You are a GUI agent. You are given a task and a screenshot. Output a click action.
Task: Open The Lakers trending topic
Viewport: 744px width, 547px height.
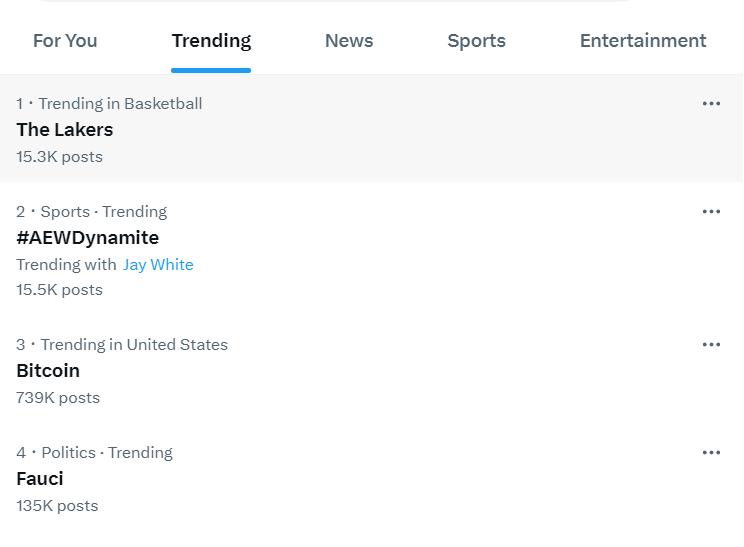coord(65,130)
